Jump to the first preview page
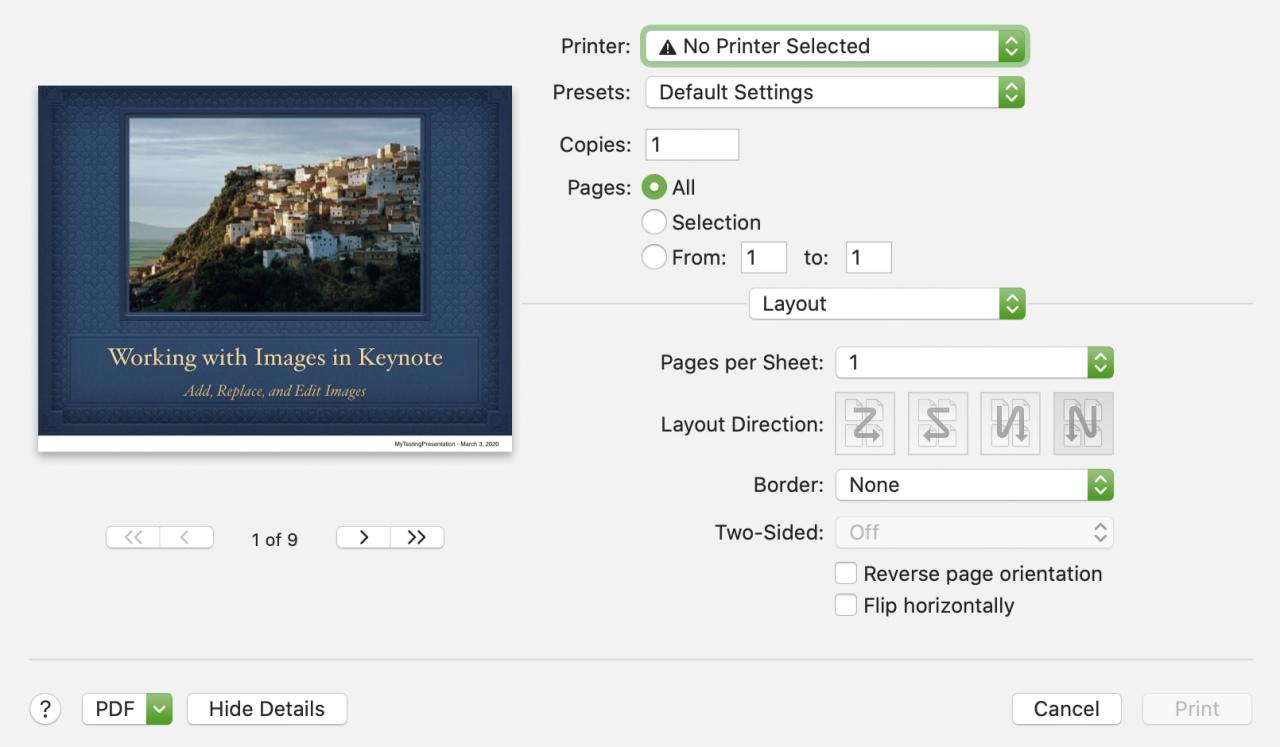Viewport: 1280px width, 747px height. coord(133,537)
